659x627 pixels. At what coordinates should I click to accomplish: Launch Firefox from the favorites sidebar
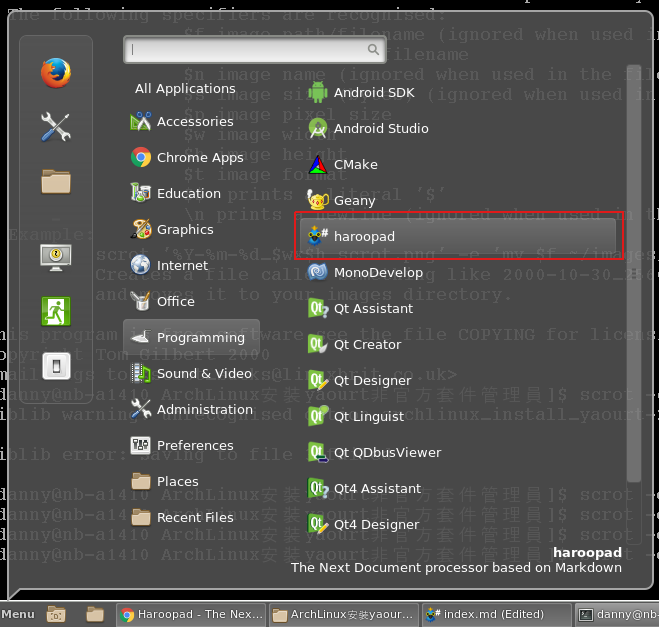pyautogui.click(x=55, y=73)
